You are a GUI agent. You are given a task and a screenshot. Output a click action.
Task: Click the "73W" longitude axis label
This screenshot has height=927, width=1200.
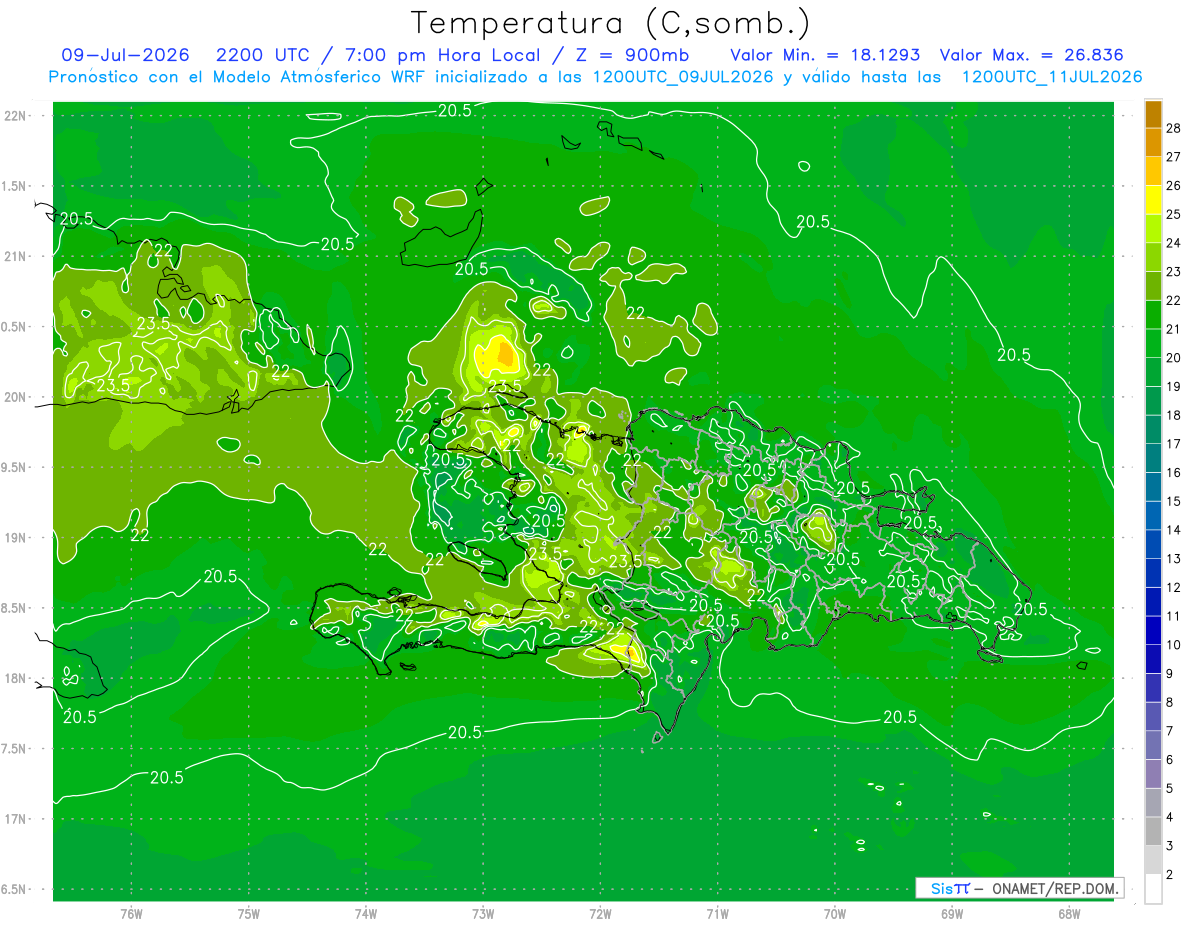click(483, 913)
